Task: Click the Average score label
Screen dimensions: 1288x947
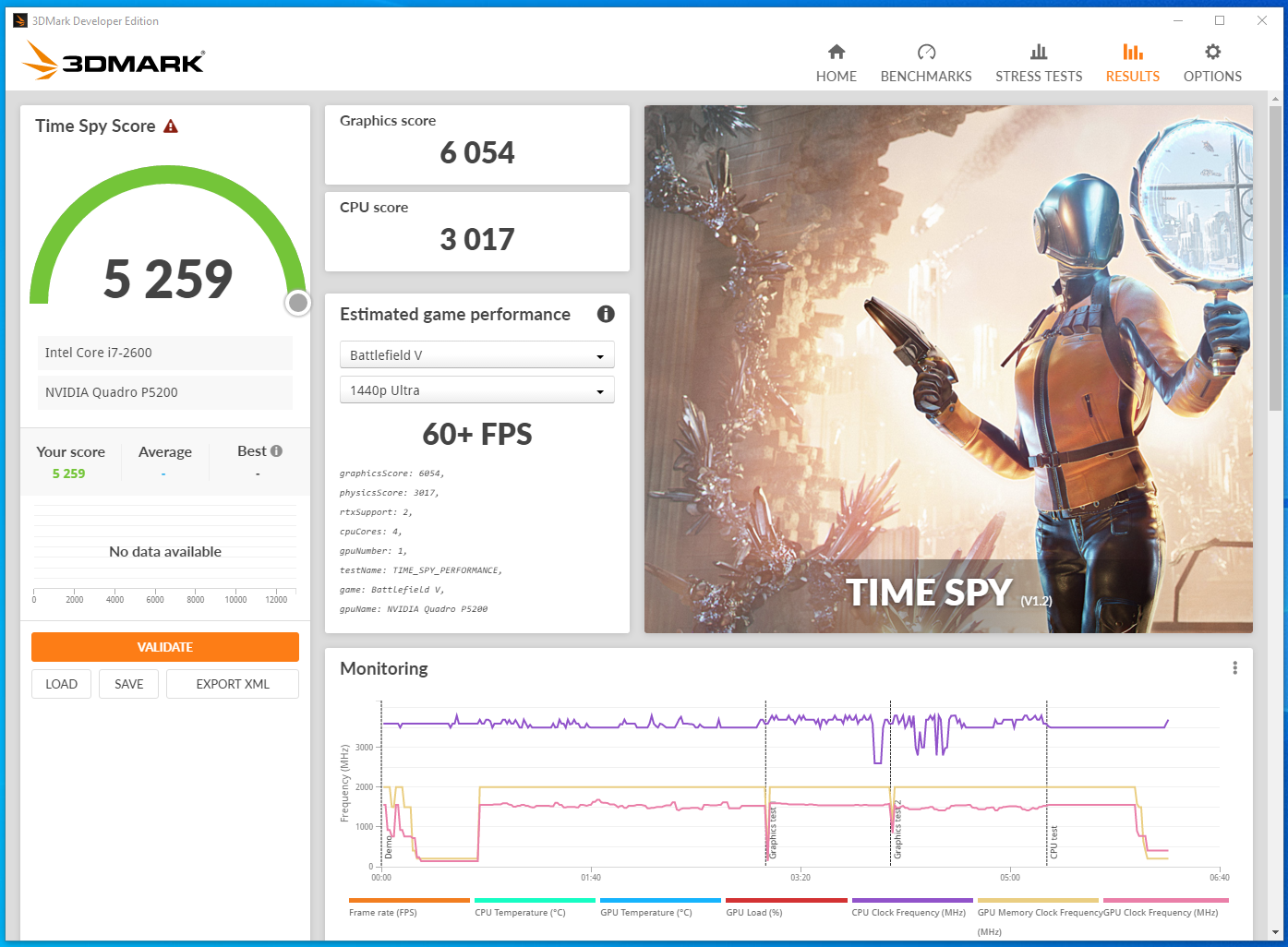Action: [x=165, y=452]
